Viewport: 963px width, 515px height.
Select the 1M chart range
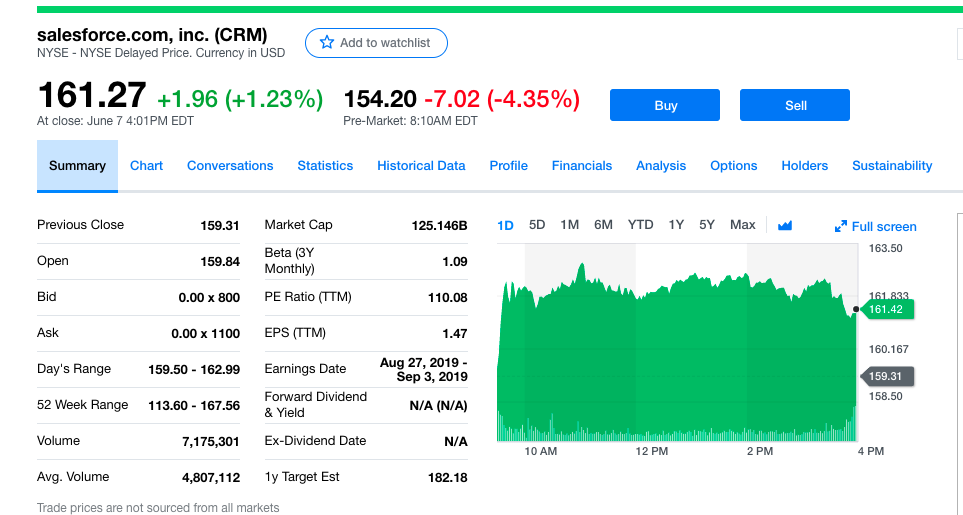coord(569,225)
